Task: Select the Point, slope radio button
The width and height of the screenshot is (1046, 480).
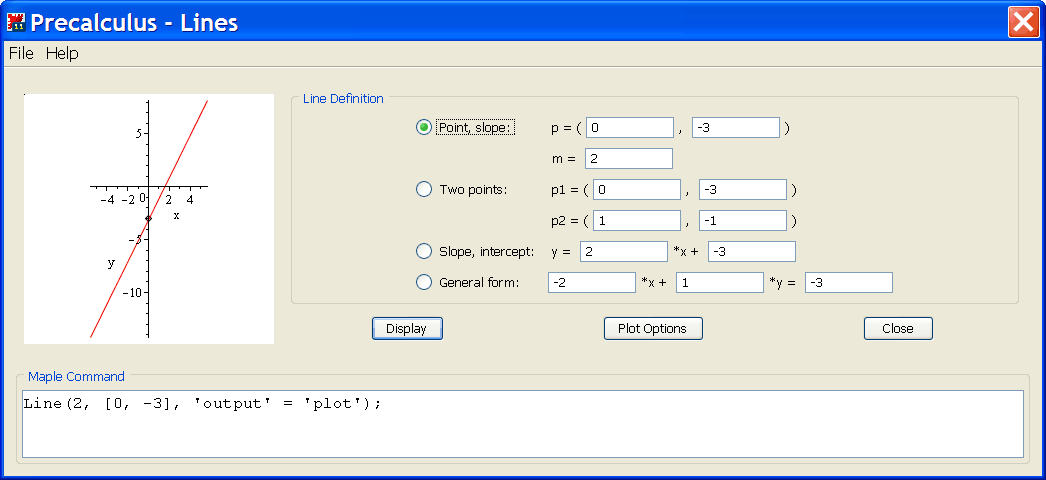Action: click(424, 127)
